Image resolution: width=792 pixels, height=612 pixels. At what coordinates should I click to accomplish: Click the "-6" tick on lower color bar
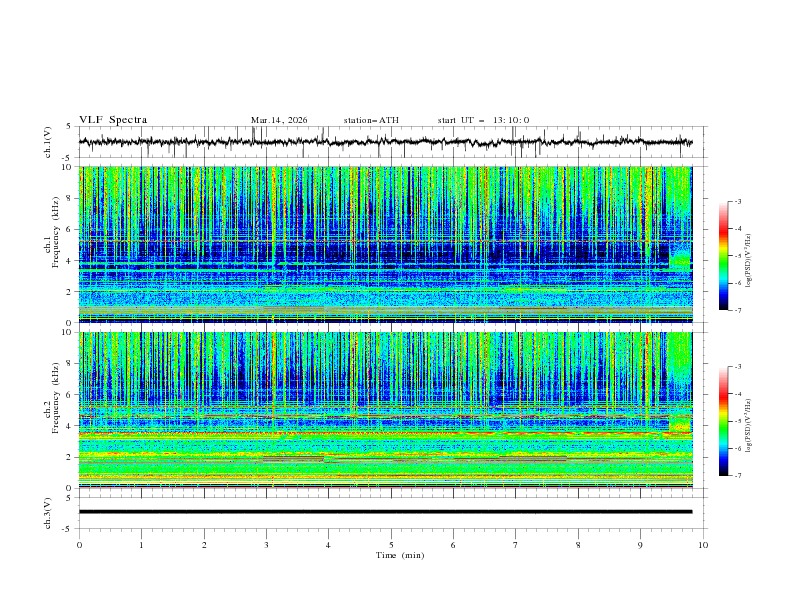coord(737,448)
